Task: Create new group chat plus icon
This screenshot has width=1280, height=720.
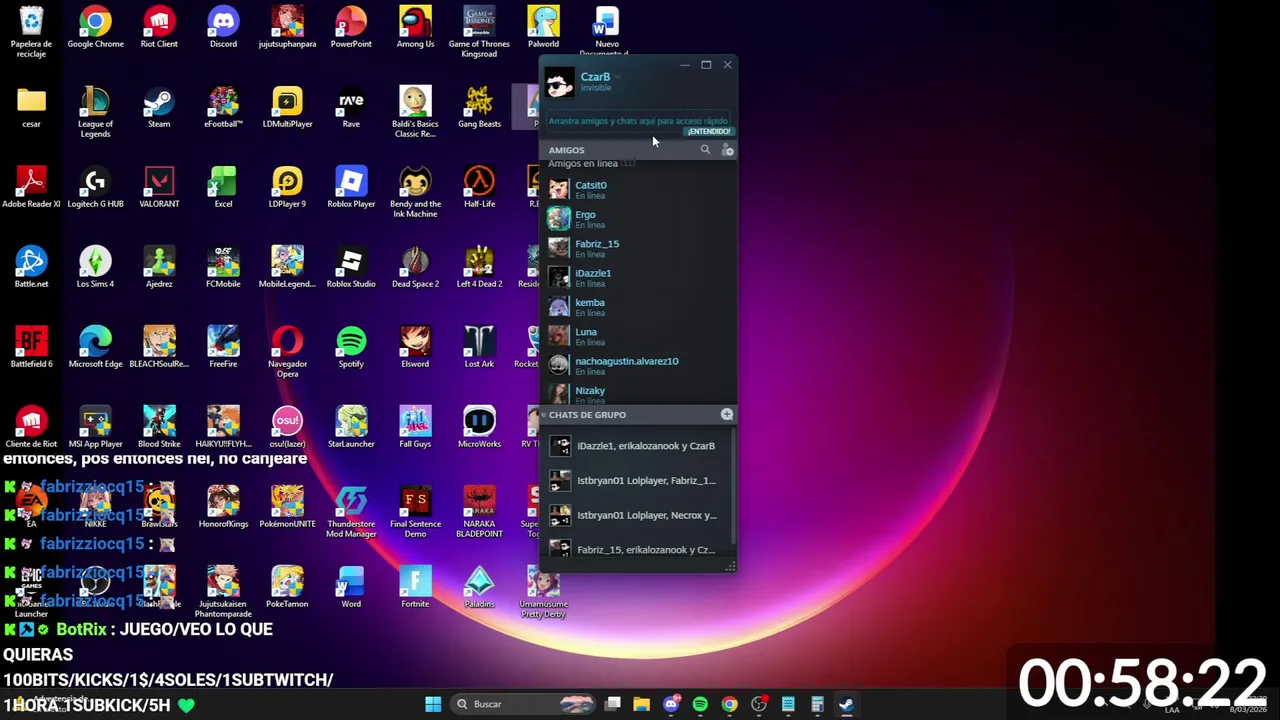Action: (x=727, y=414)
